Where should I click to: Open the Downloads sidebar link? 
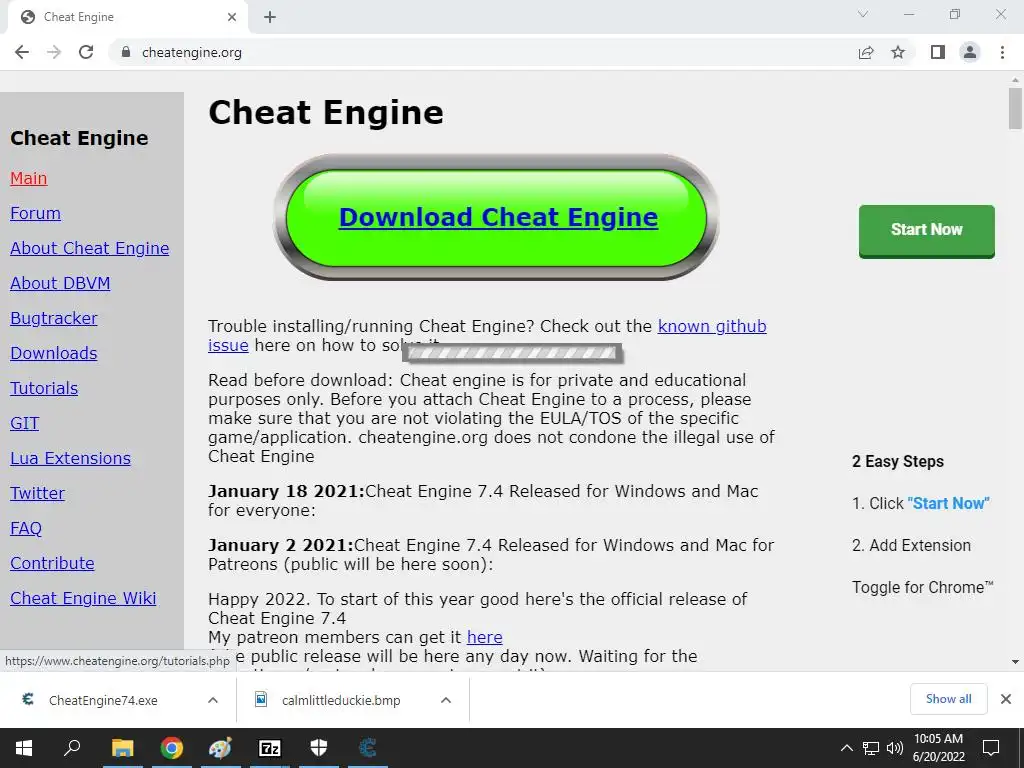coord(54,353)
